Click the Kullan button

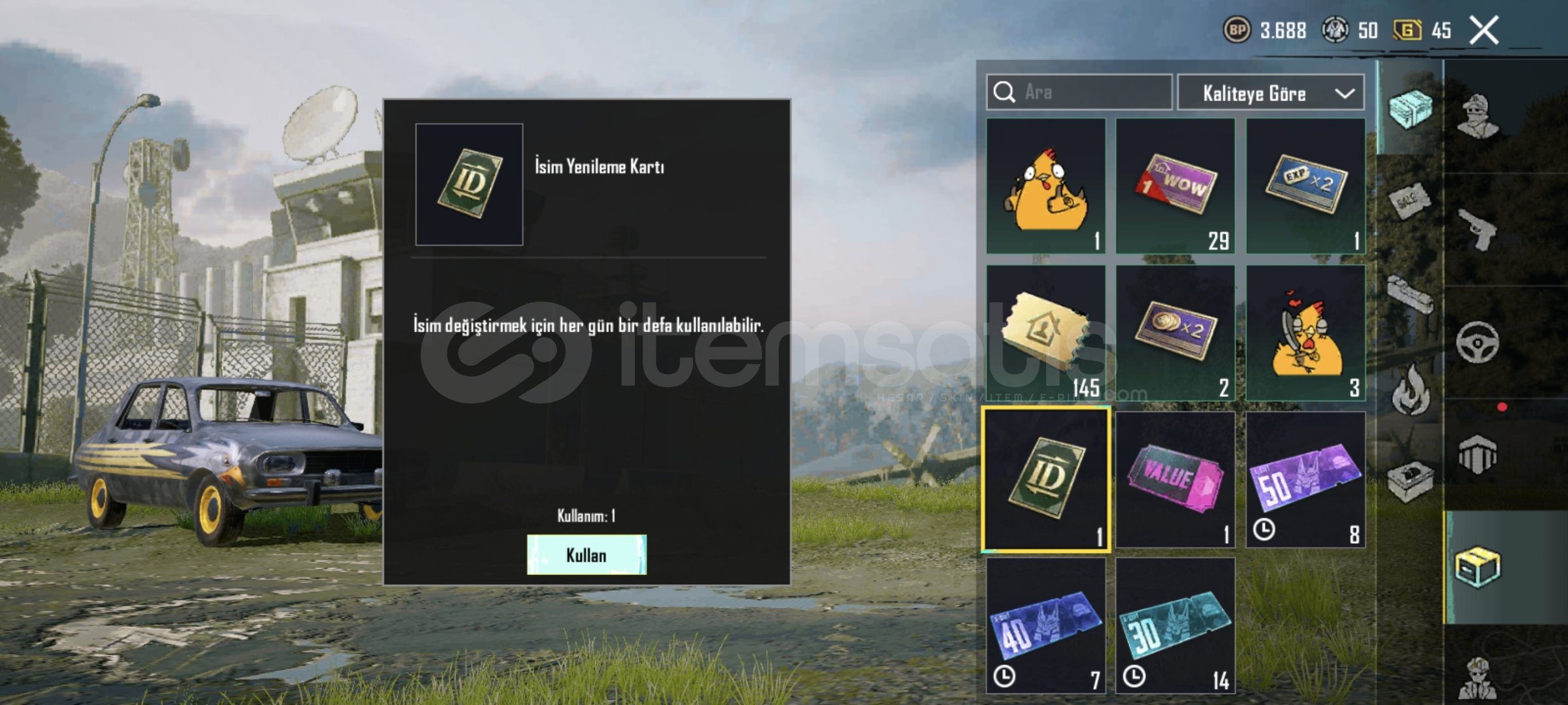click(586, 555)
